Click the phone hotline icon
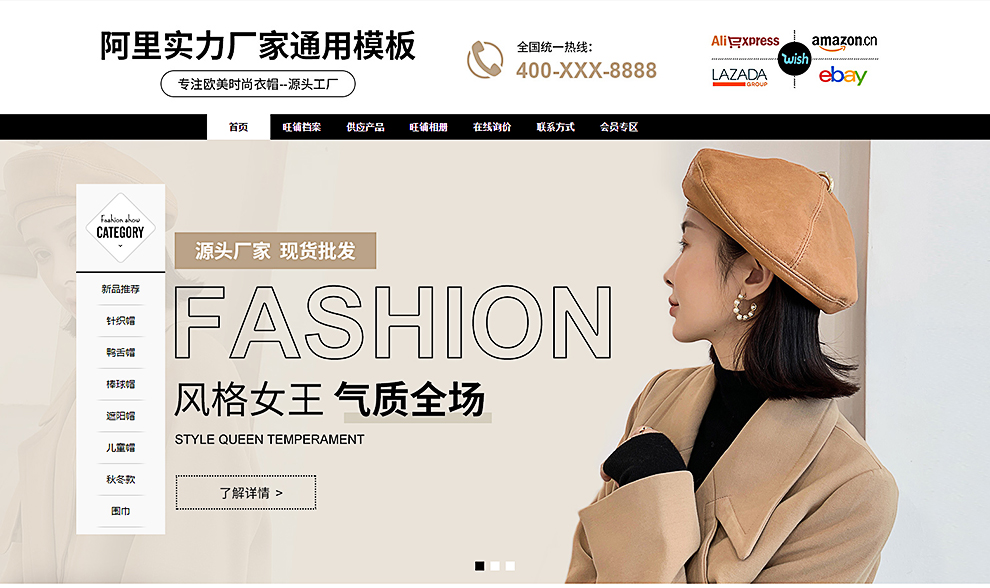Viewport: 990px width, 588px height. pyautogui.click(x=485, y=60)
